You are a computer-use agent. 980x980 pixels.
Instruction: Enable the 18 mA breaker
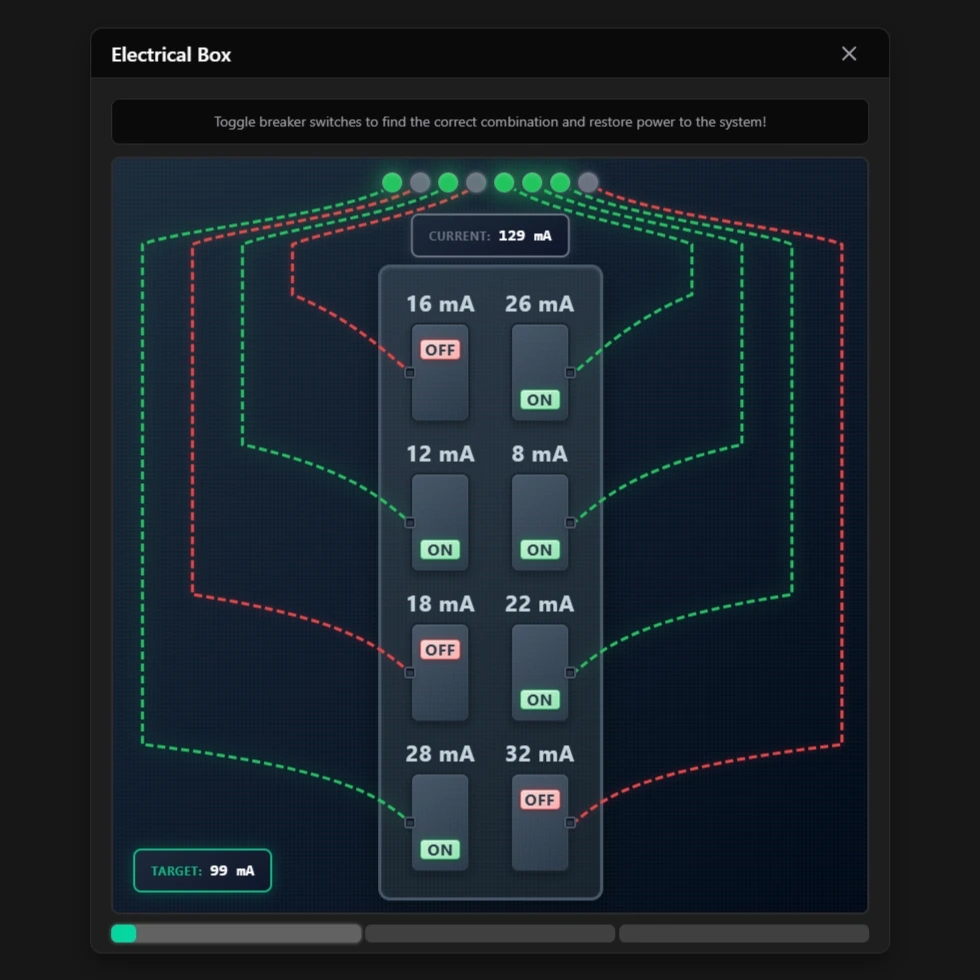[440, 672]
